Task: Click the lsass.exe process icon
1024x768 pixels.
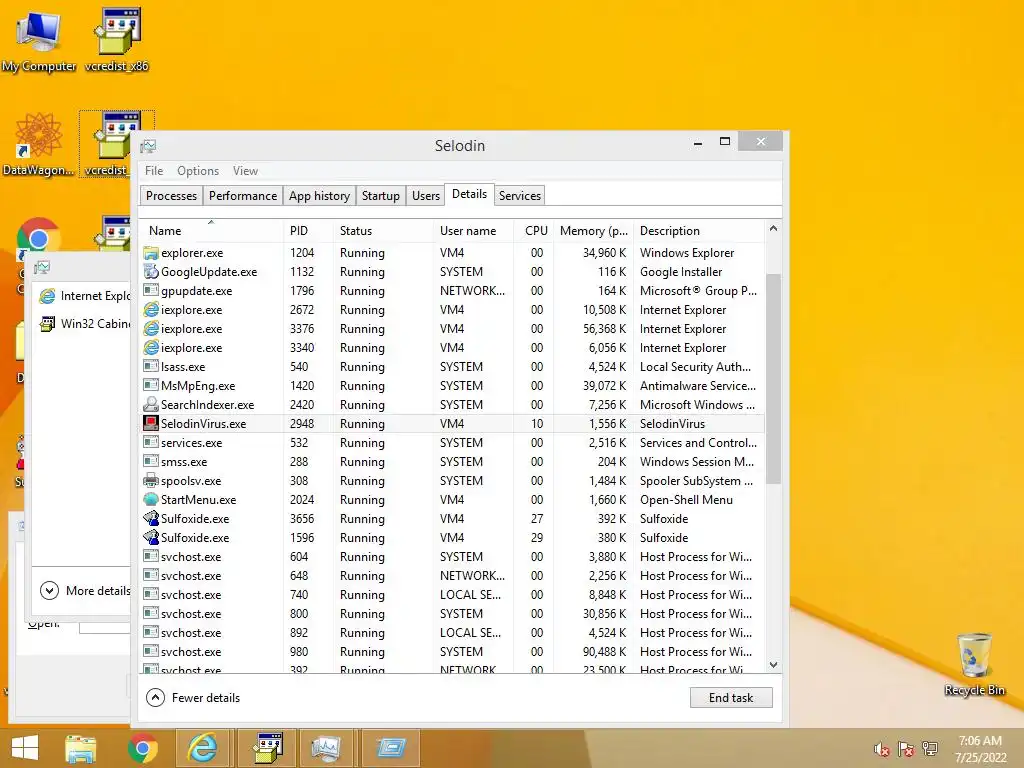Action: [x=151, y=367]
